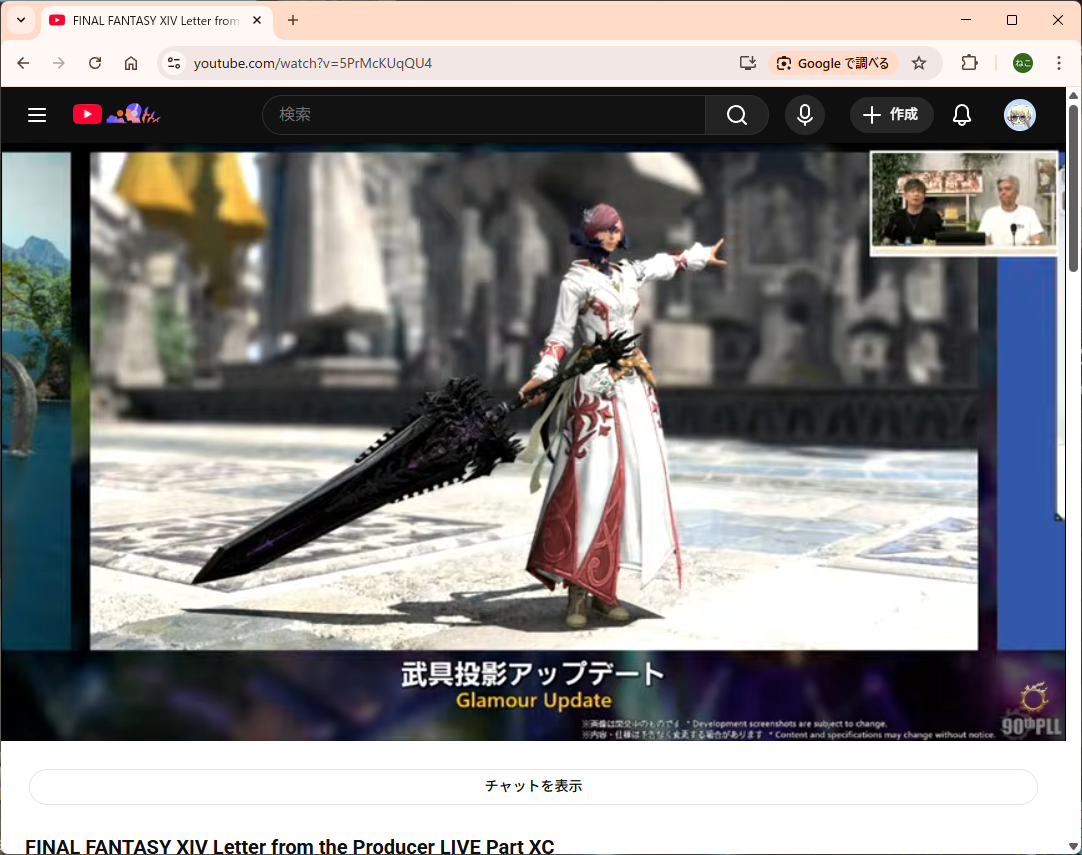Image resolution: width=1082 pixels, height=855 pixels.
Task: Click the チャットを表示 show chat button
Action: [x=533, y=786]
